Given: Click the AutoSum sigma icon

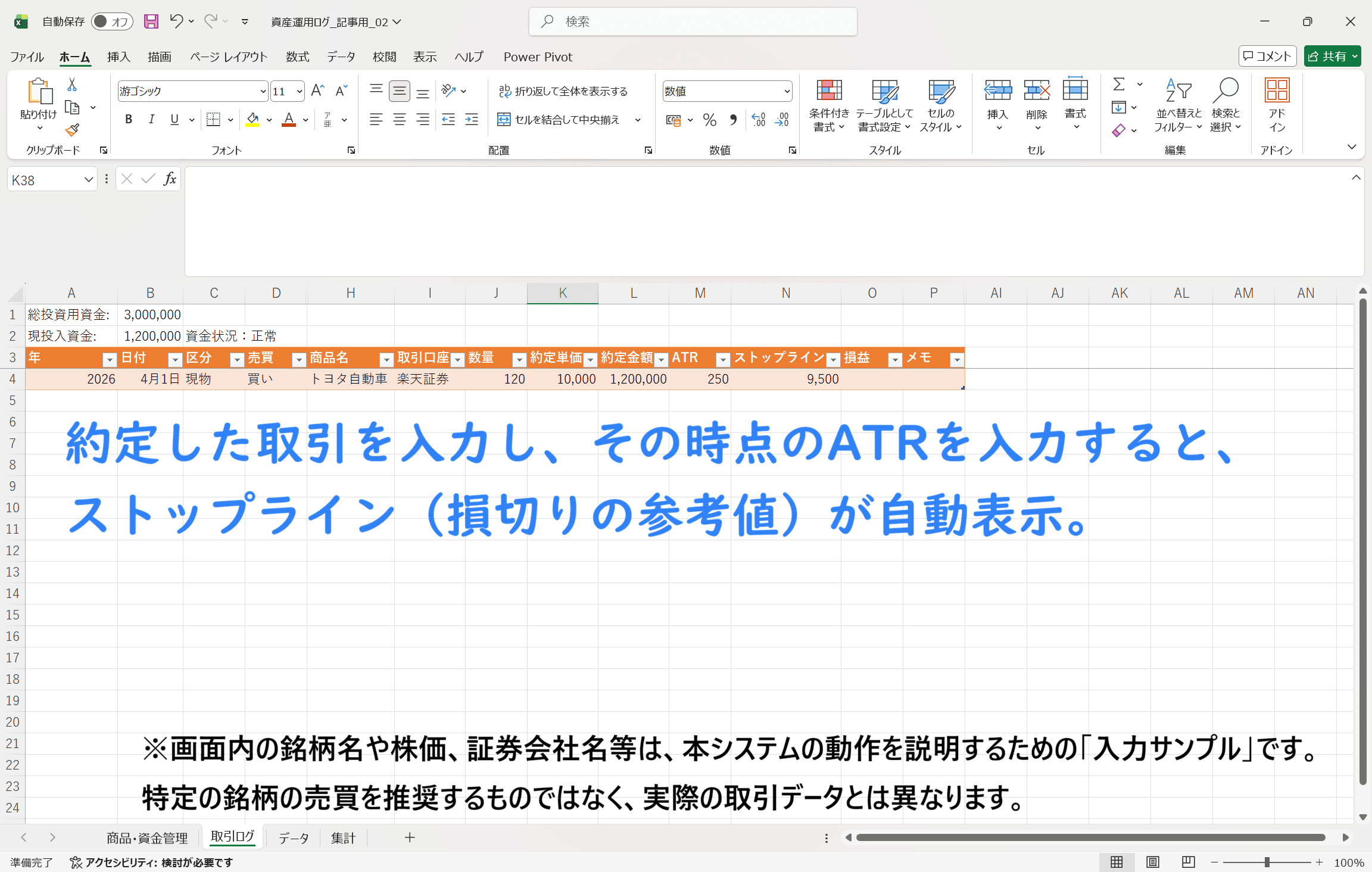Looking at the screenshot, I should pos(1119,85).
